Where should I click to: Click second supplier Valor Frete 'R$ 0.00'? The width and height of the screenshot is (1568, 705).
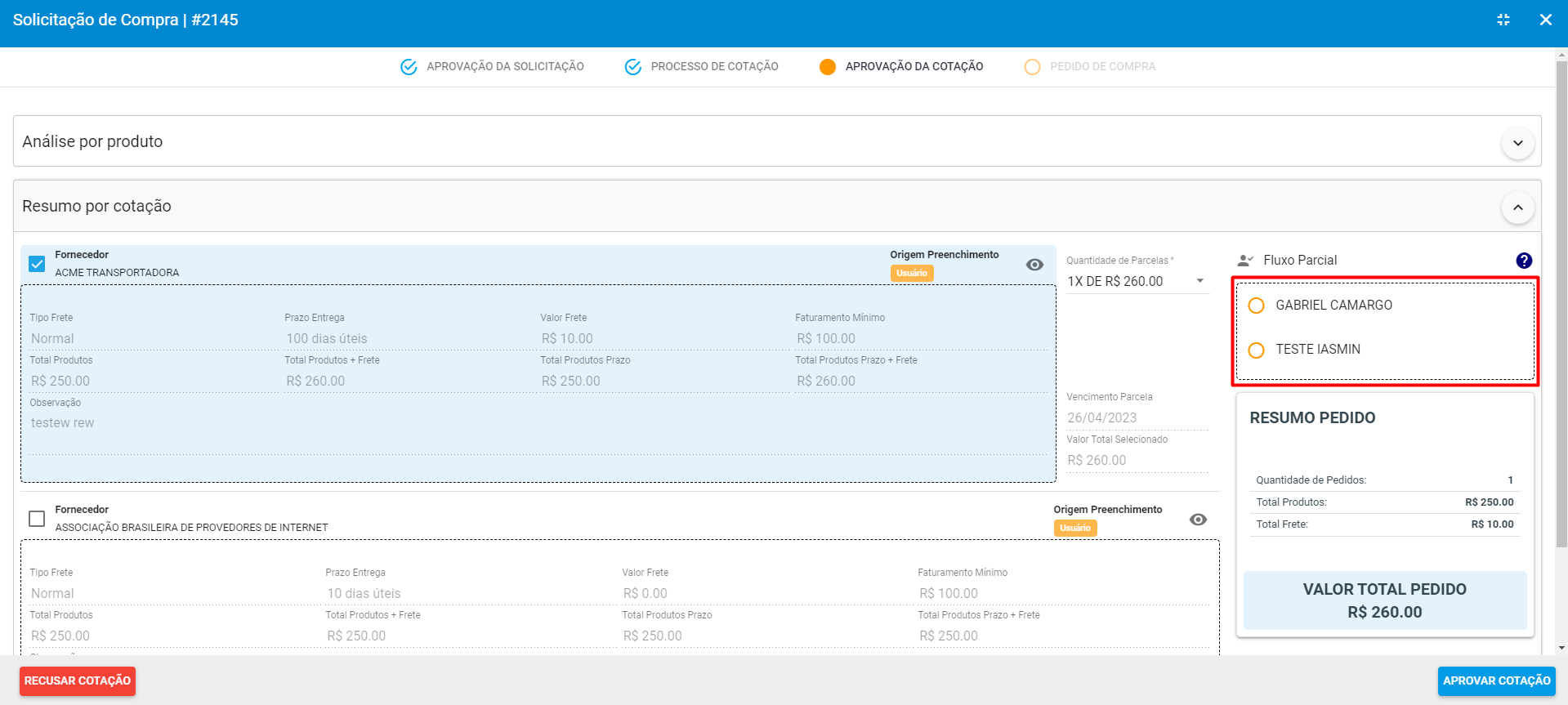[x=767, y=593]
